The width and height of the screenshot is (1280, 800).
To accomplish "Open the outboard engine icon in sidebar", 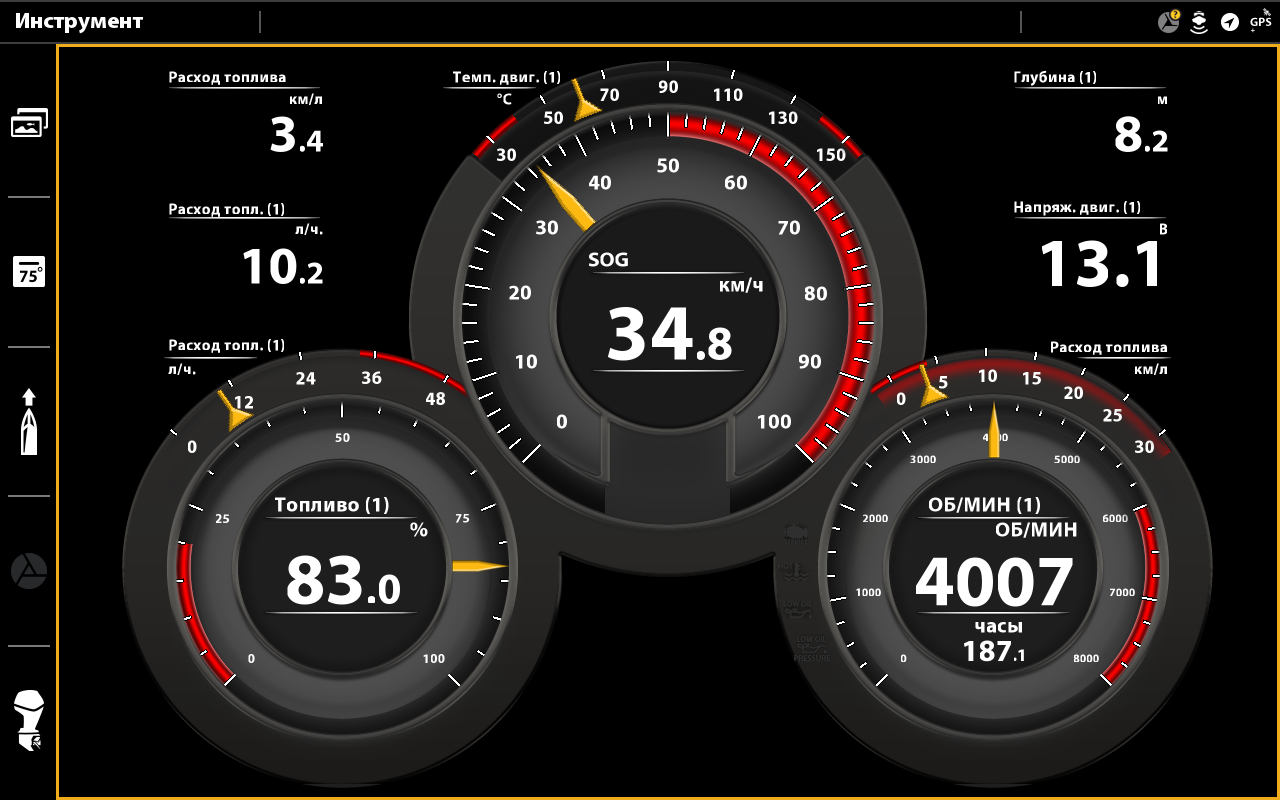I will pos(29,720).
